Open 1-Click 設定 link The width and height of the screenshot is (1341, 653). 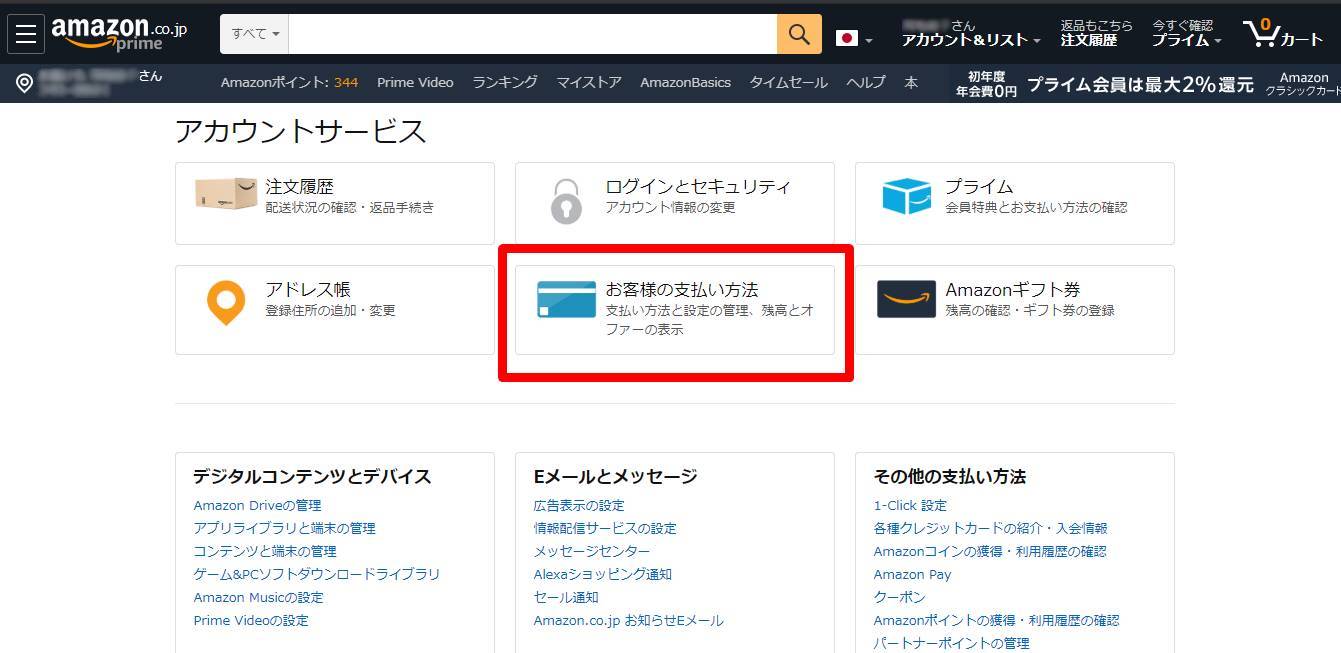point(910,506)
